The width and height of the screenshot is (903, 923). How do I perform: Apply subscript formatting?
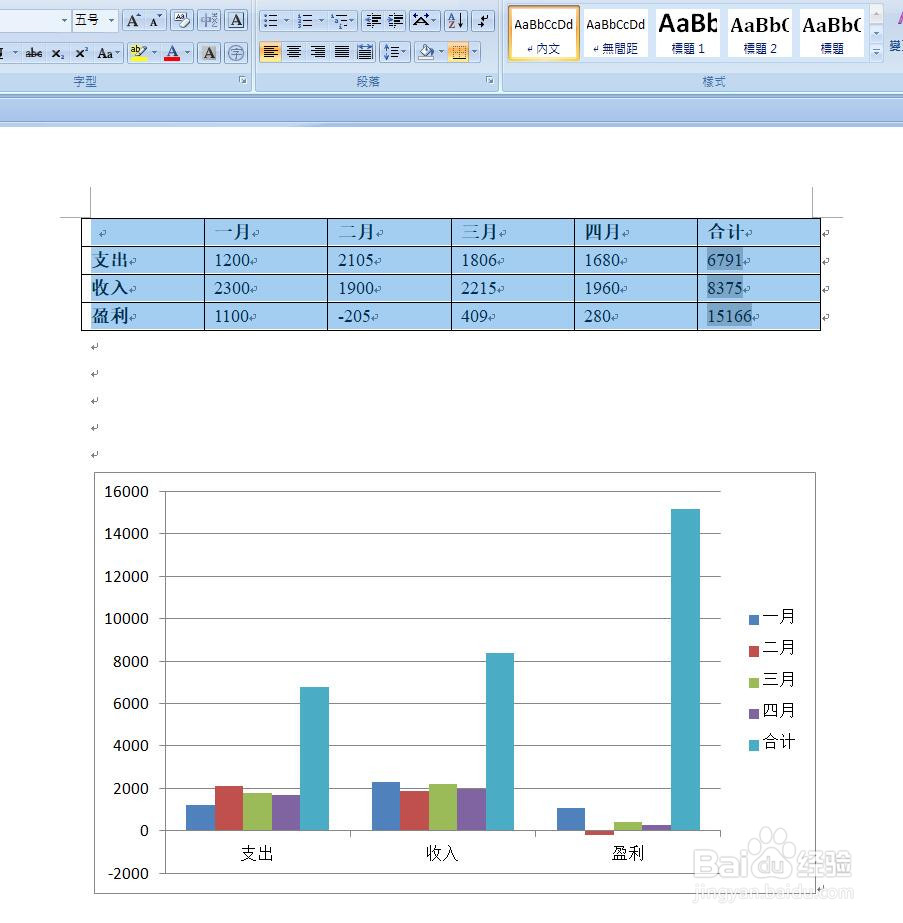[x=58, y=54]
